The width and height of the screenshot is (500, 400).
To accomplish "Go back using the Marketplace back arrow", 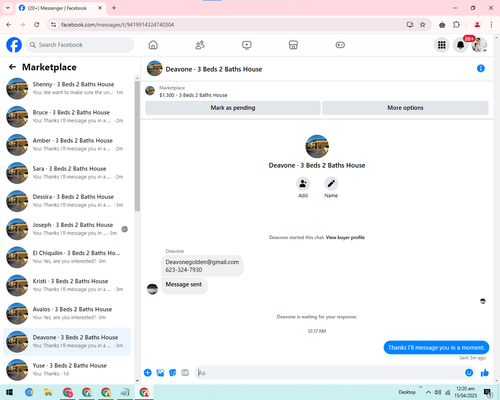I will coord(12,67).
